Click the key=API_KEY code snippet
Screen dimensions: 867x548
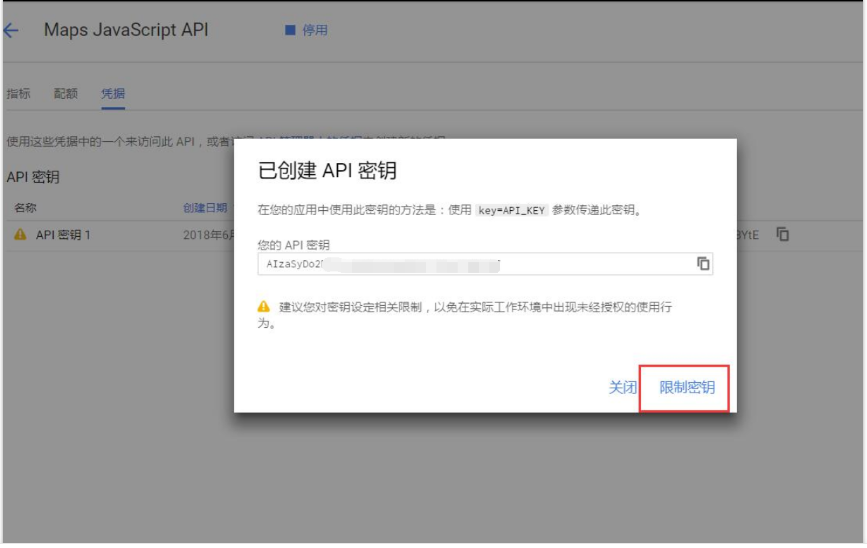(511, 211)
